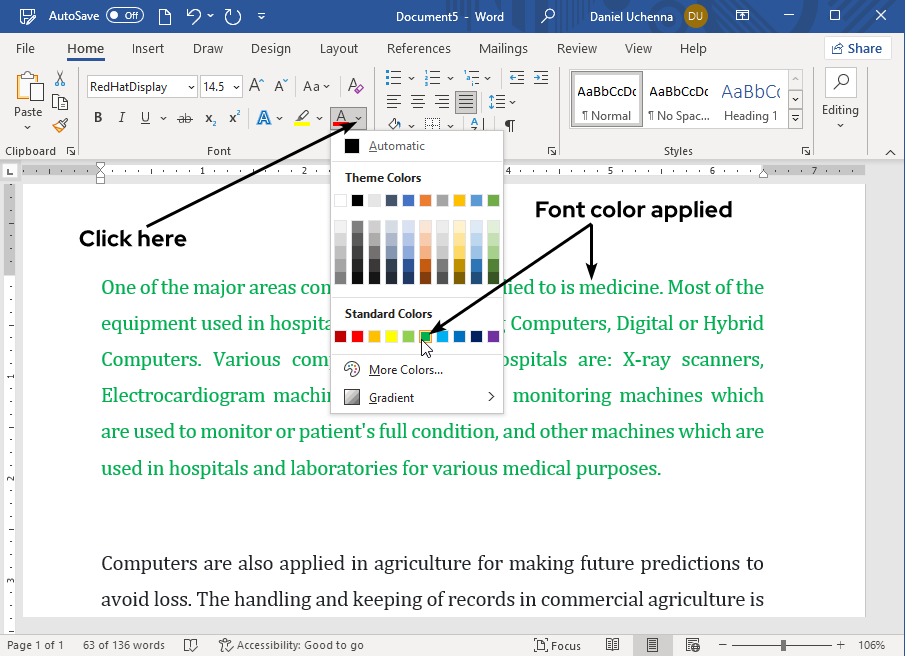
Task: Open the Layout ribbon tab
Action: click(x=339, y=49)
